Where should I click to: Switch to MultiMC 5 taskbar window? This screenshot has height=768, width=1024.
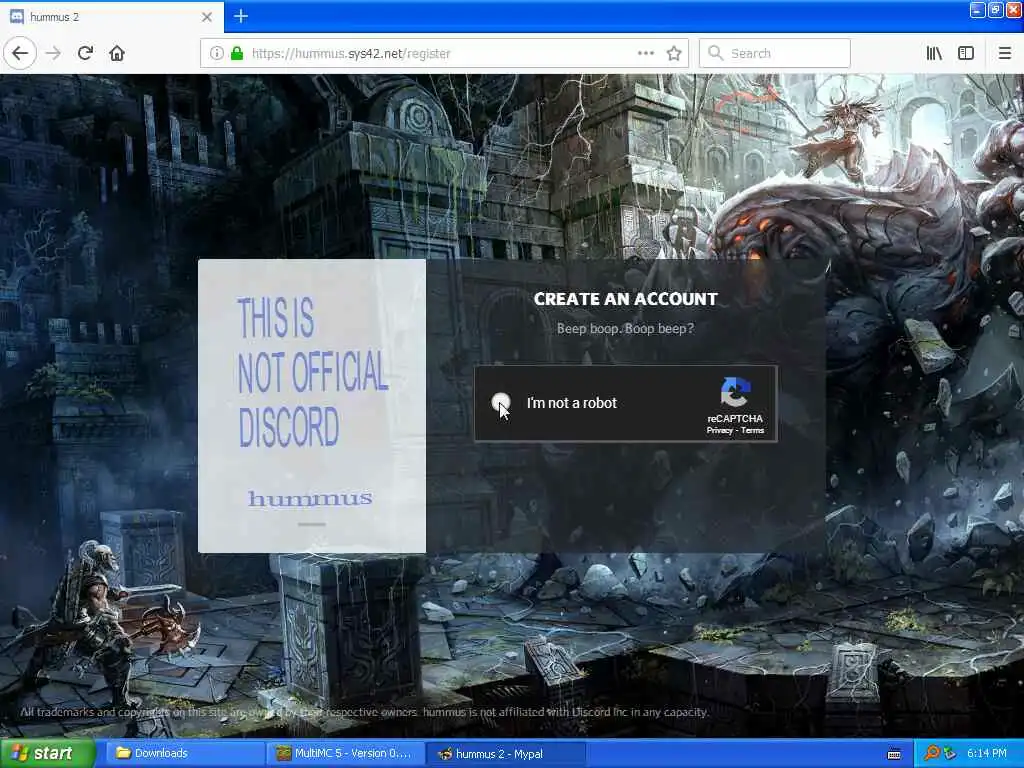click(x=345, y=754)
